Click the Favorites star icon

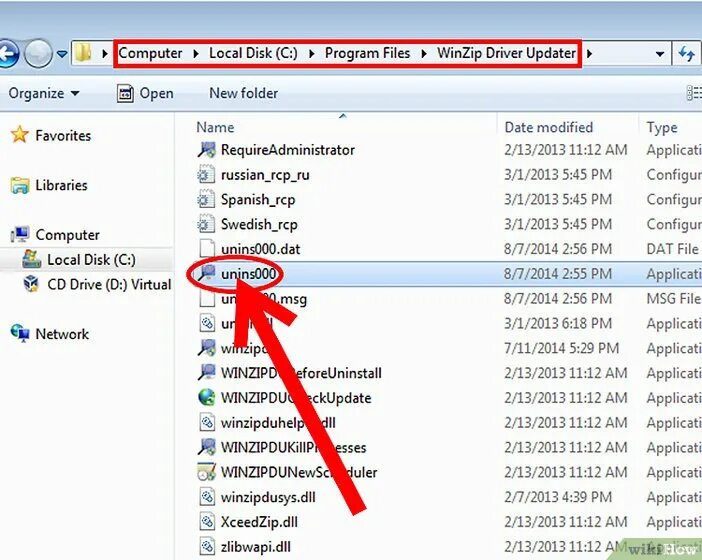tap(20, 134)
